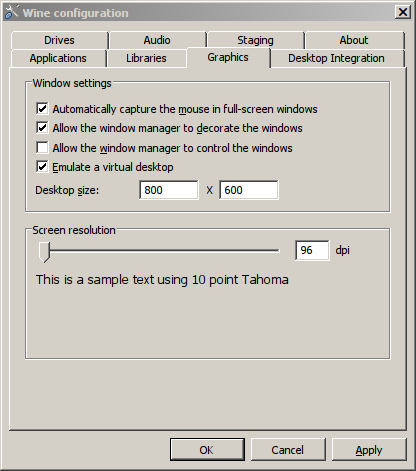Open the Desktop Integration tab
The width and height of the screenshot is (416, 471).
336,58
